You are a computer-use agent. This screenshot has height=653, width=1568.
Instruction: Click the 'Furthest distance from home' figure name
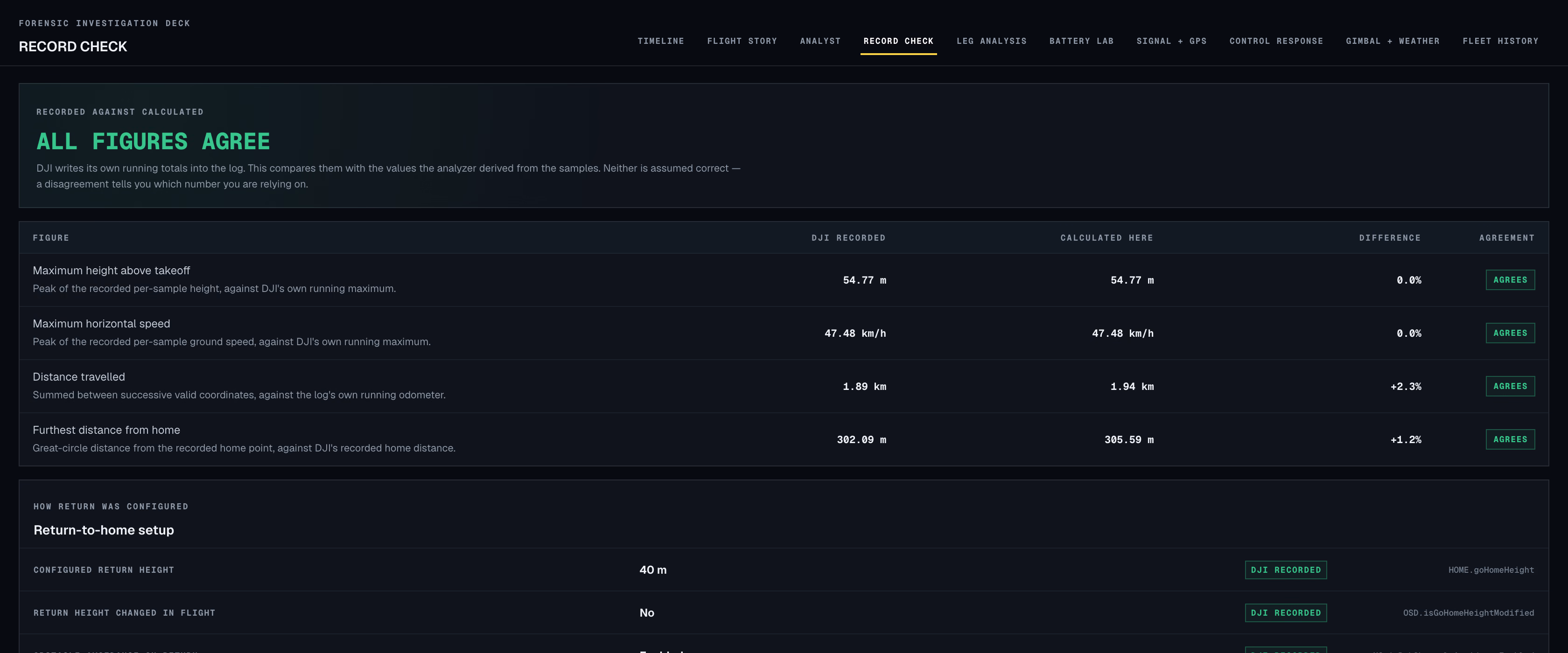pos(106,430)
